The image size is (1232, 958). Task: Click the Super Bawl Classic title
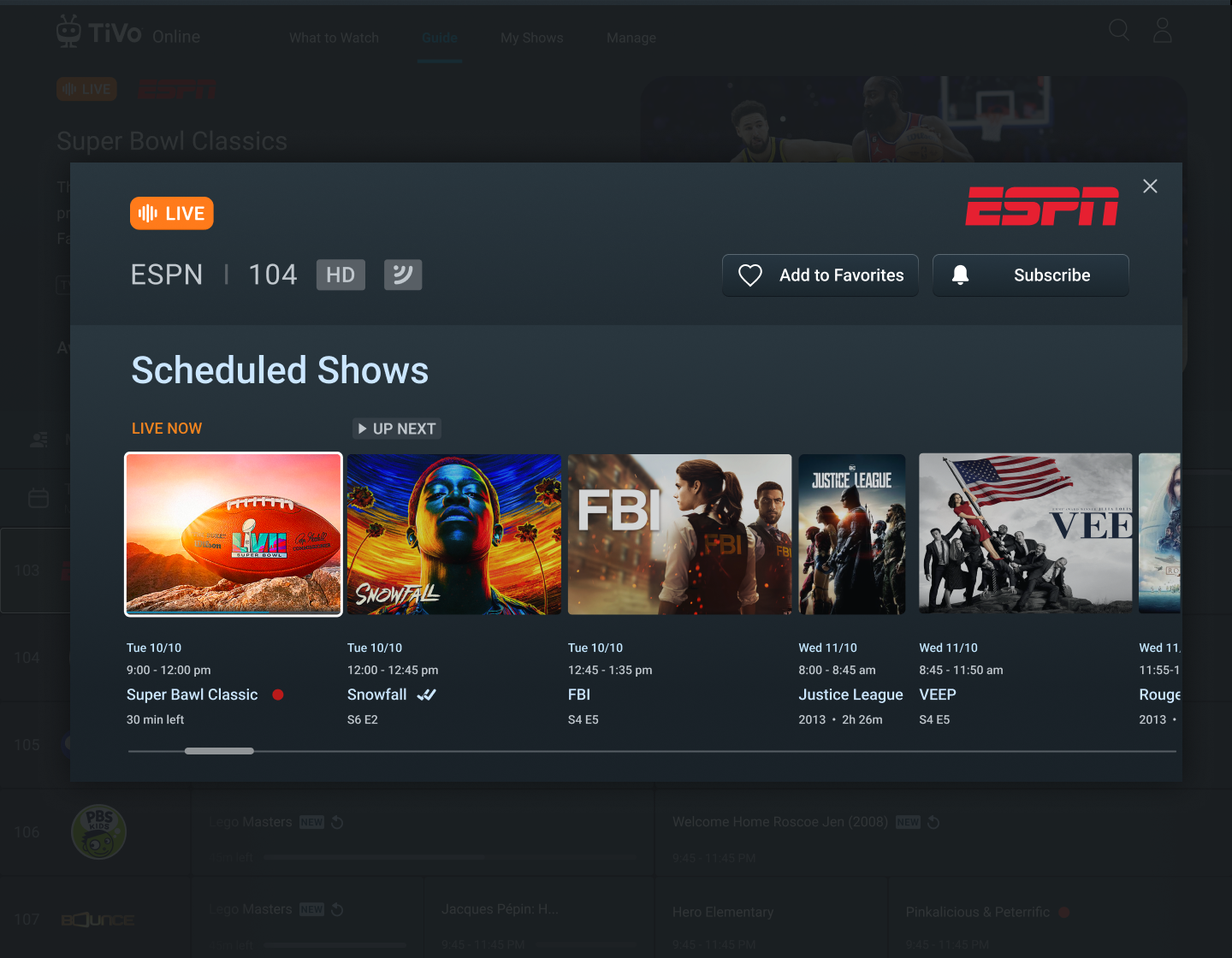pos(192,695)
